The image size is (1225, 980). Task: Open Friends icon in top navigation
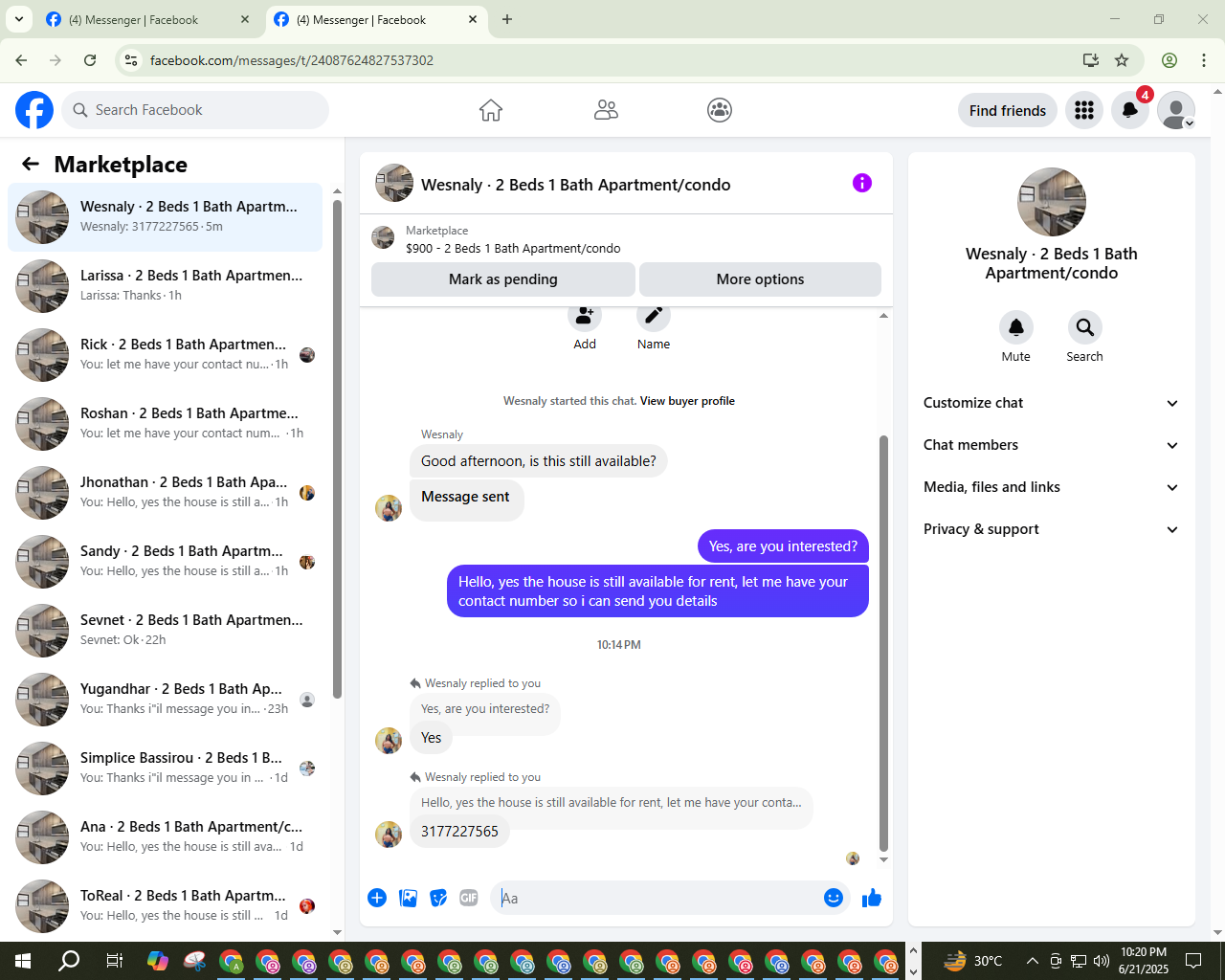point(606,110)
